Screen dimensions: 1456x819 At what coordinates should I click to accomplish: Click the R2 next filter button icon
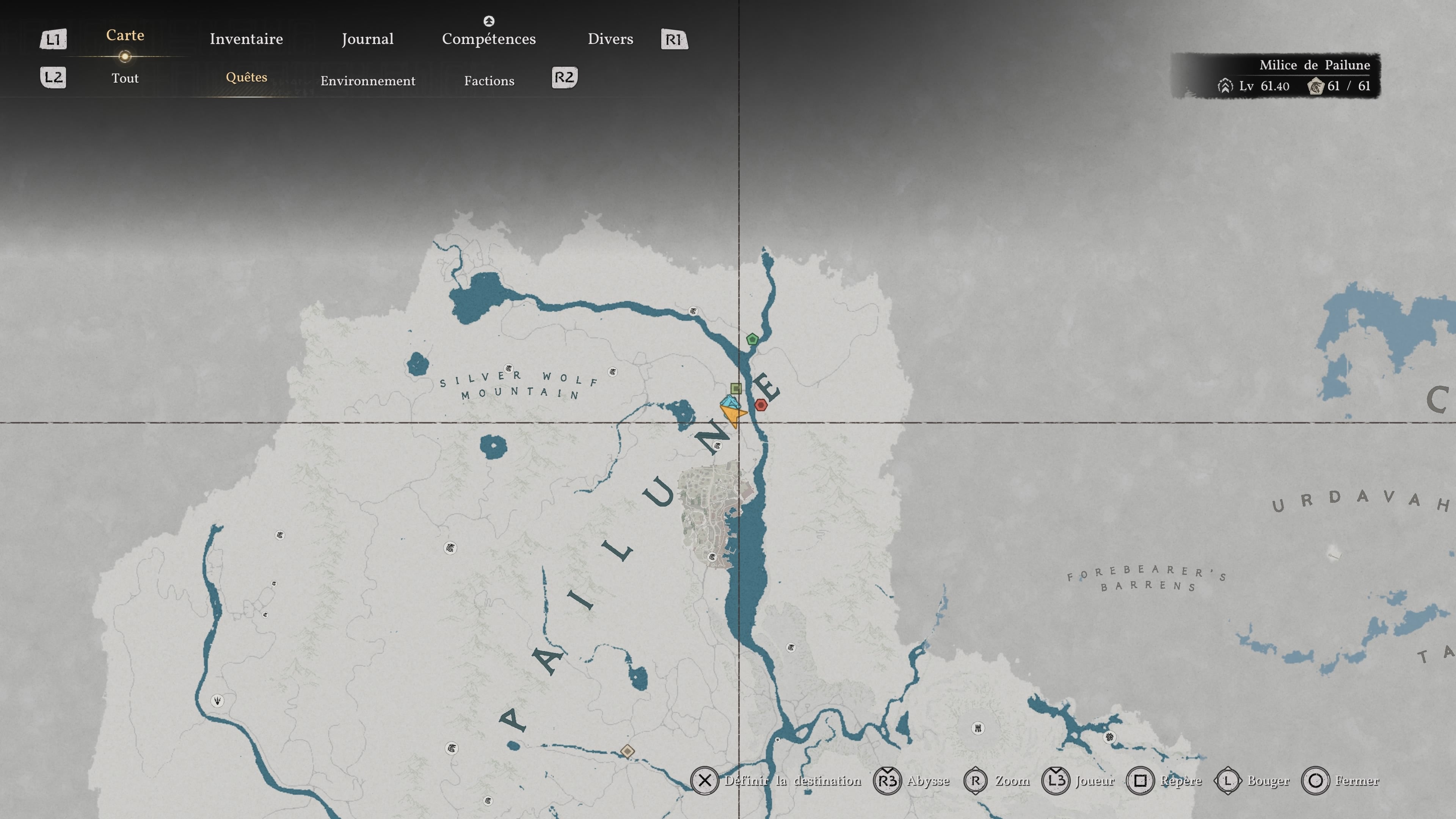pyautogui.click(x=565, y=77)
